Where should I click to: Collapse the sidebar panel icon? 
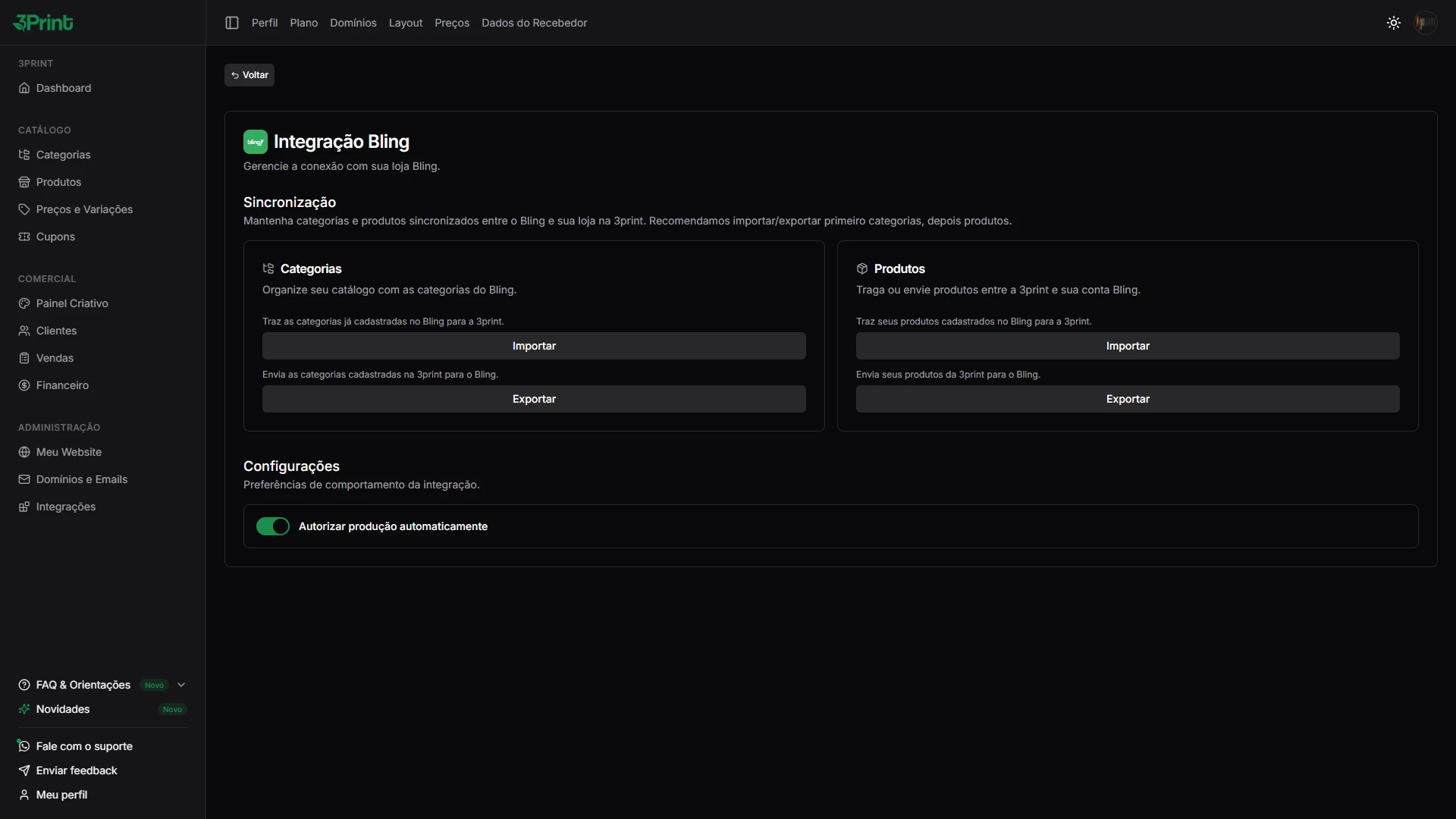(x=232, y=23)
